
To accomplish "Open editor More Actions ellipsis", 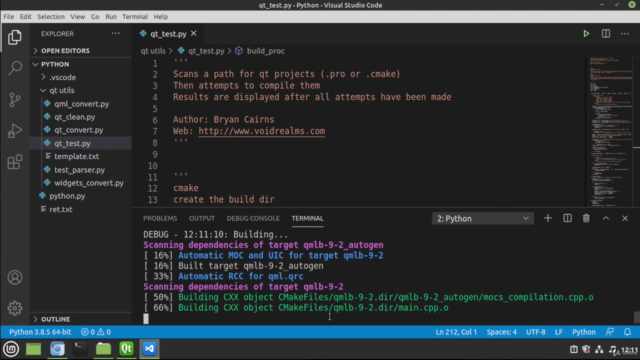I will click(x=625, y=34).
